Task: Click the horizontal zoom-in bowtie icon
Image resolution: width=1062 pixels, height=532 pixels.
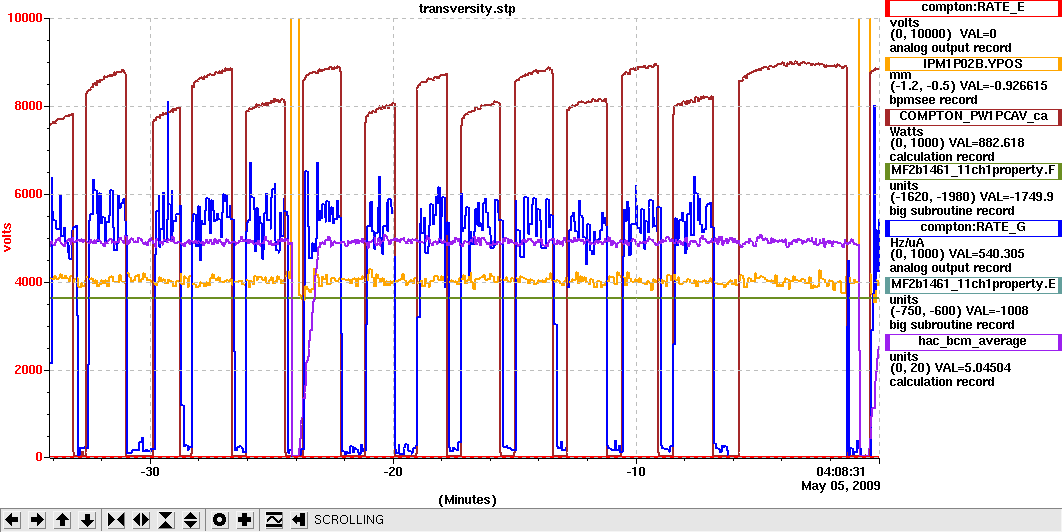Action: point(116,520)
